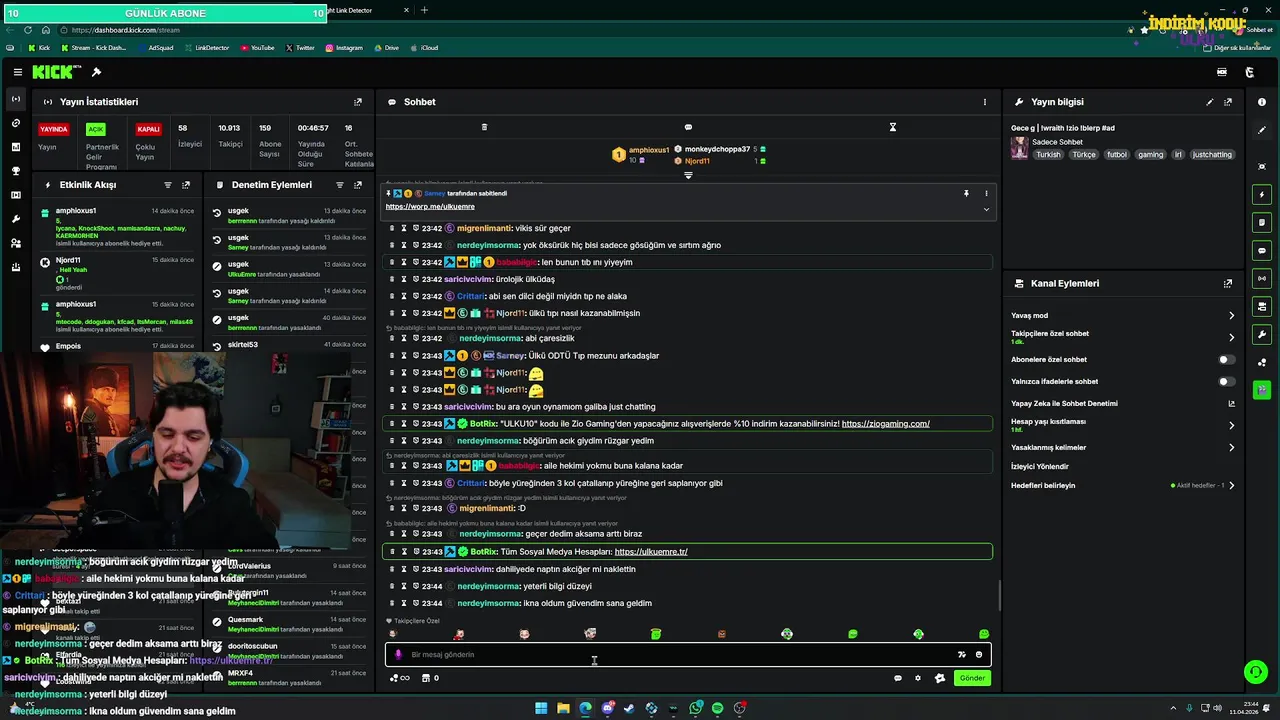The image size is (1280, 720).
Task: Select the Turkish tag
Action: (x=1048, y=155)
